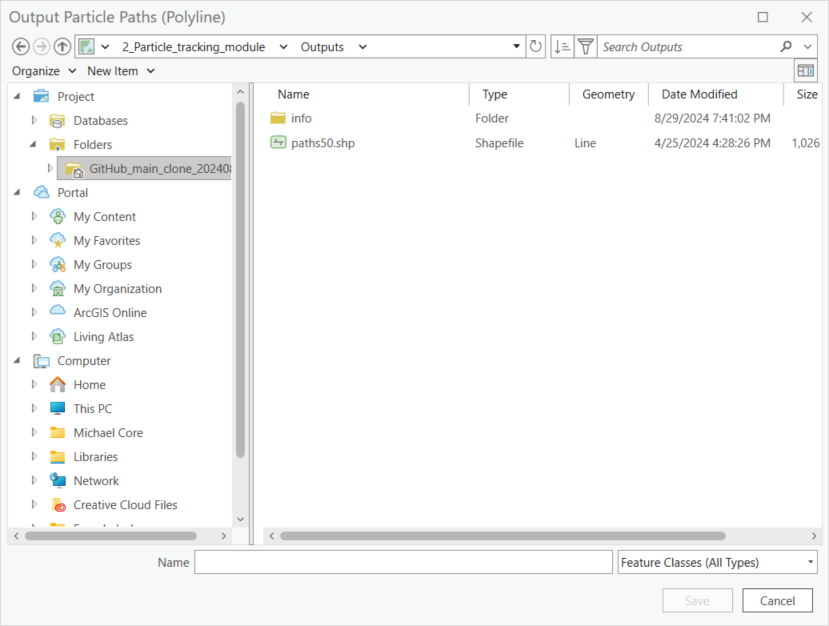
Task: Open the path history dropdown arrow
Action: pyautogui.click(x=516, y=47)
